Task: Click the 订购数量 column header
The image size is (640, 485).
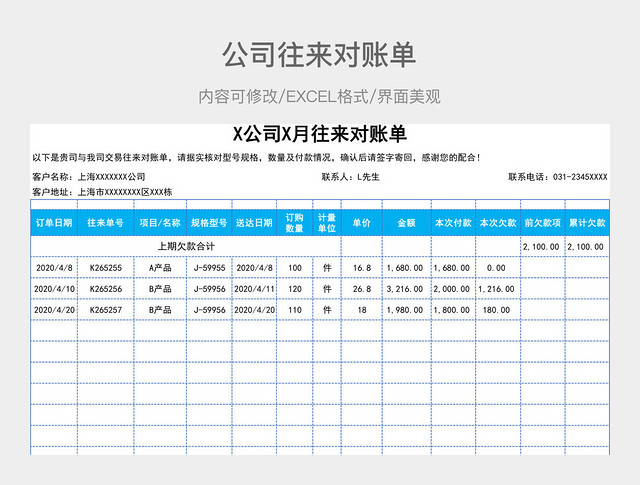Action: 294,223
